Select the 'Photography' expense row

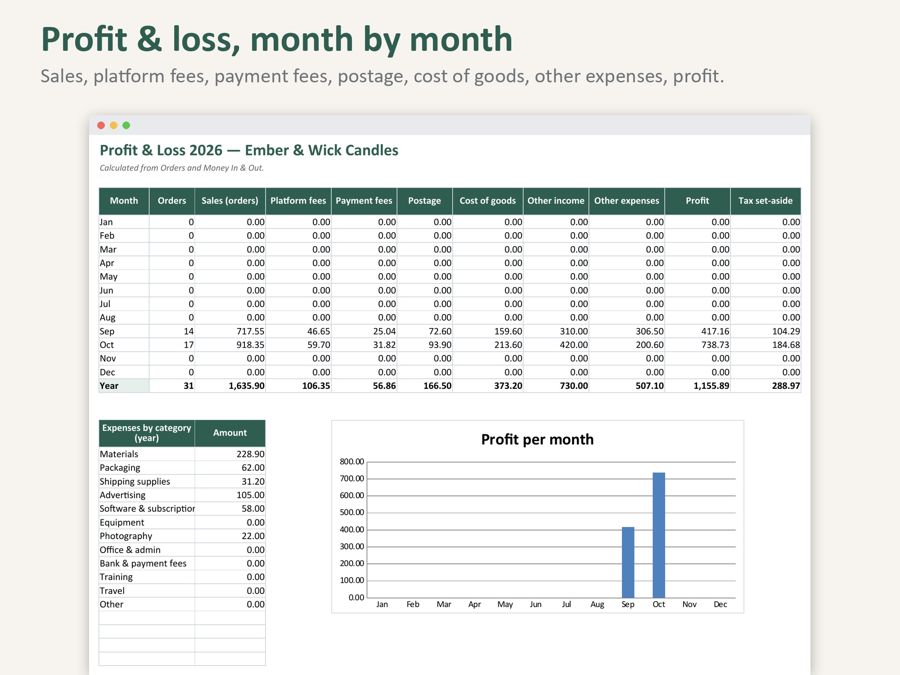pos(182,536)
